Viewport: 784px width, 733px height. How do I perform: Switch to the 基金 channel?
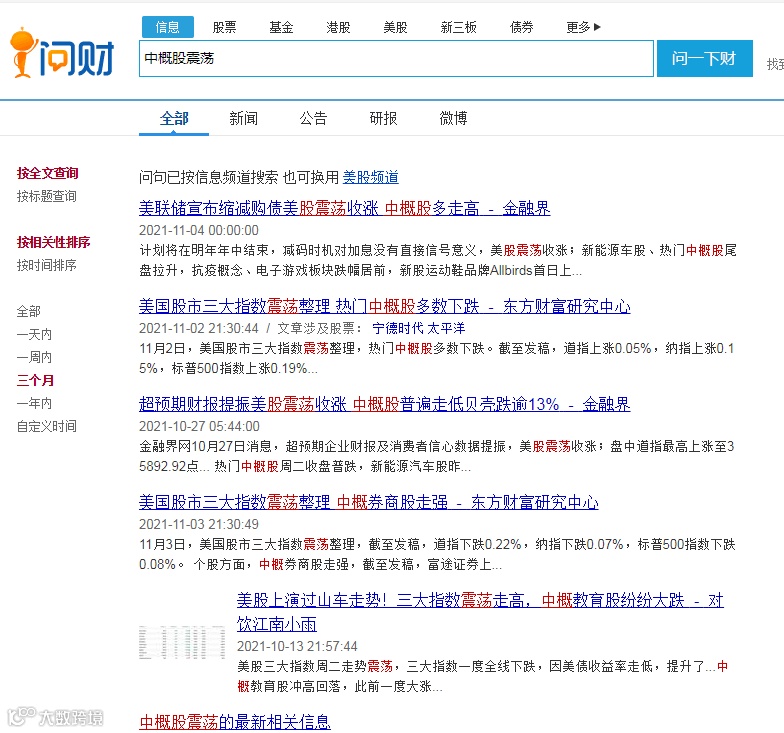click(281, 27)
